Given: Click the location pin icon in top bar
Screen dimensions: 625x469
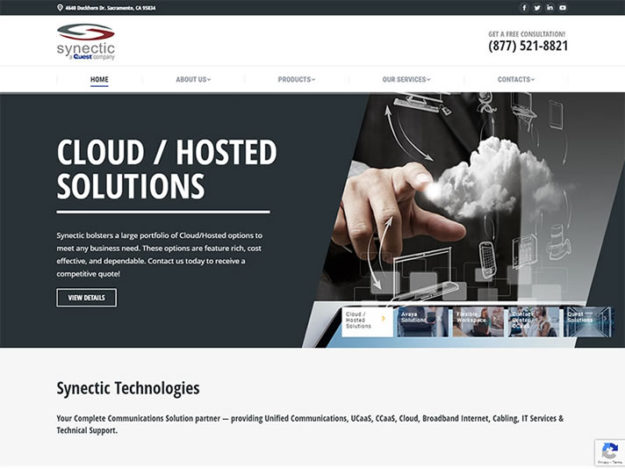Looking at the screenshot, I should (60, 8).
